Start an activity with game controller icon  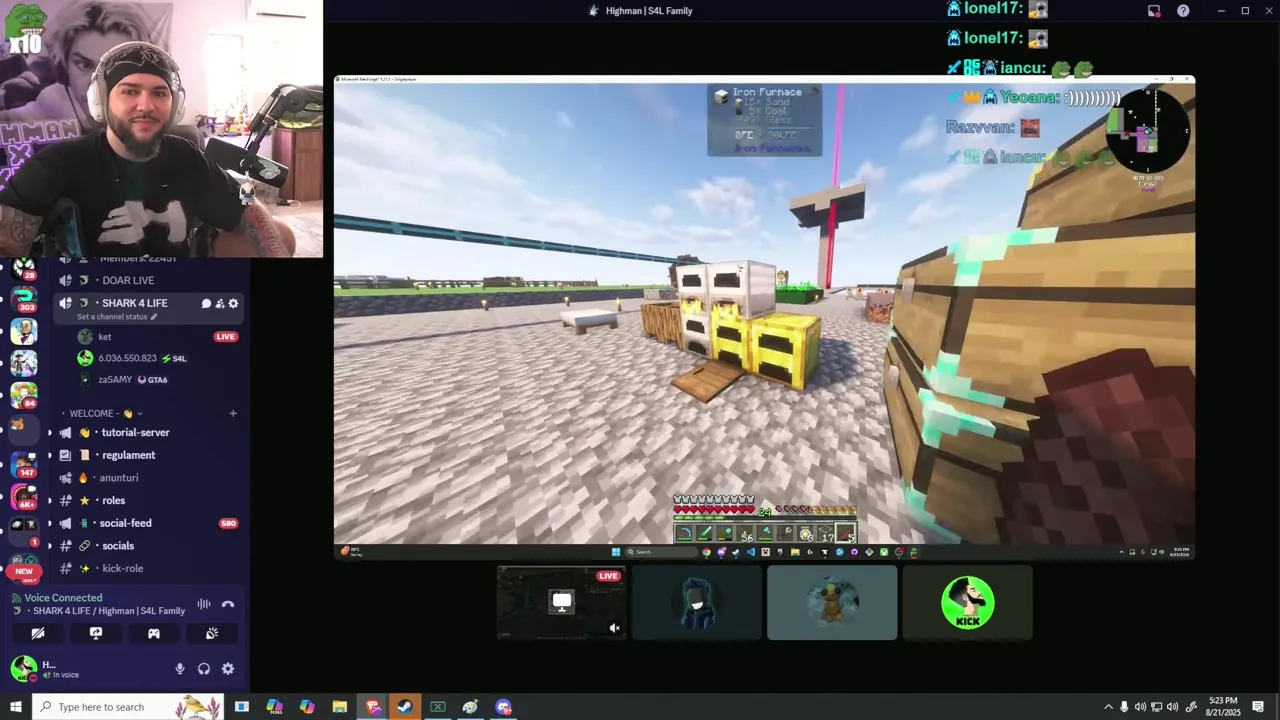(x=154, y=633)
